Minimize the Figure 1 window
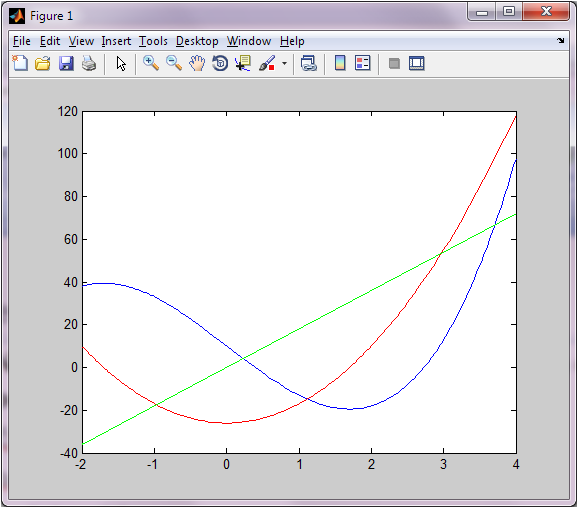578x508 pixels. point(481,12)
